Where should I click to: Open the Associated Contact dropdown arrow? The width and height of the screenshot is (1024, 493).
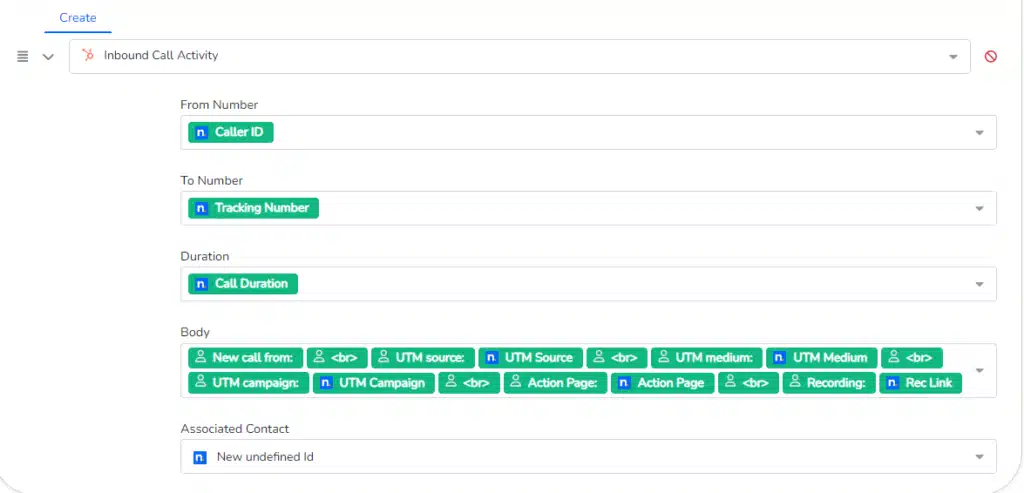(980, 457)
